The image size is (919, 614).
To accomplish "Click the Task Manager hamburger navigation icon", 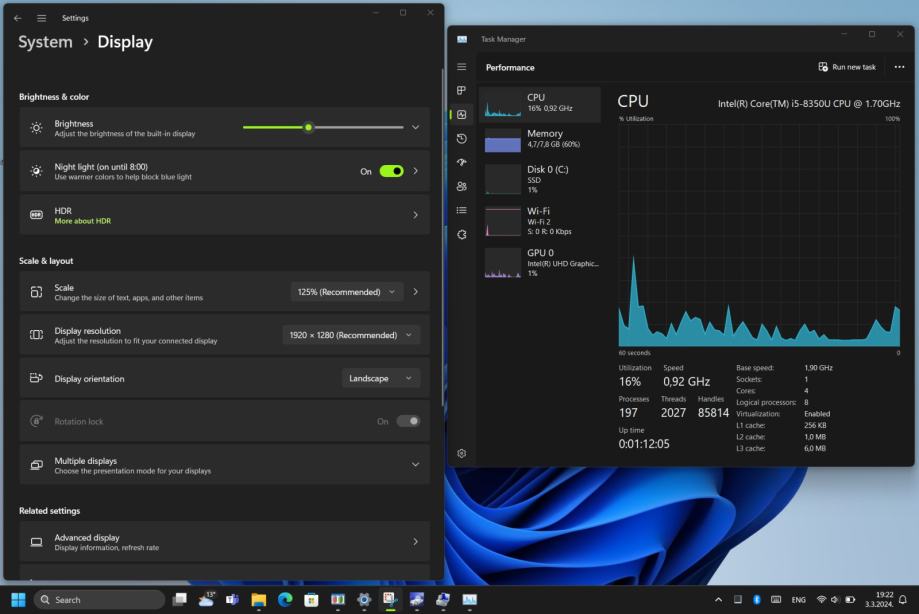I will click(462, 67).
